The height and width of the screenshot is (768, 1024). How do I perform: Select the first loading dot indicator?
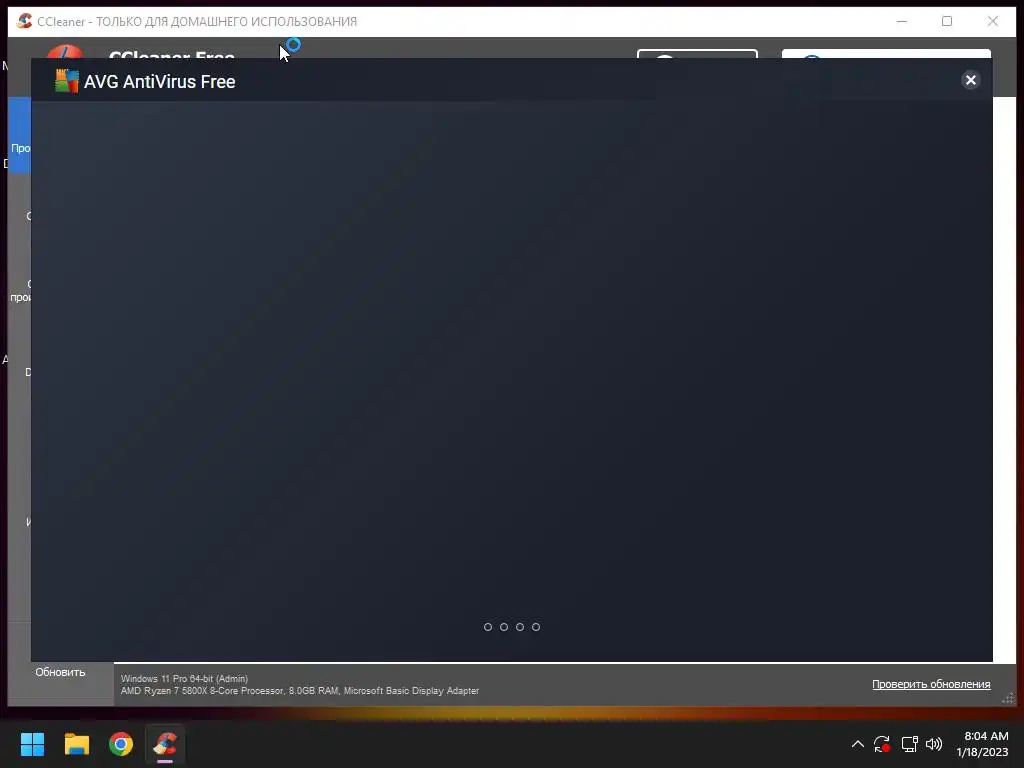point(488,627)
